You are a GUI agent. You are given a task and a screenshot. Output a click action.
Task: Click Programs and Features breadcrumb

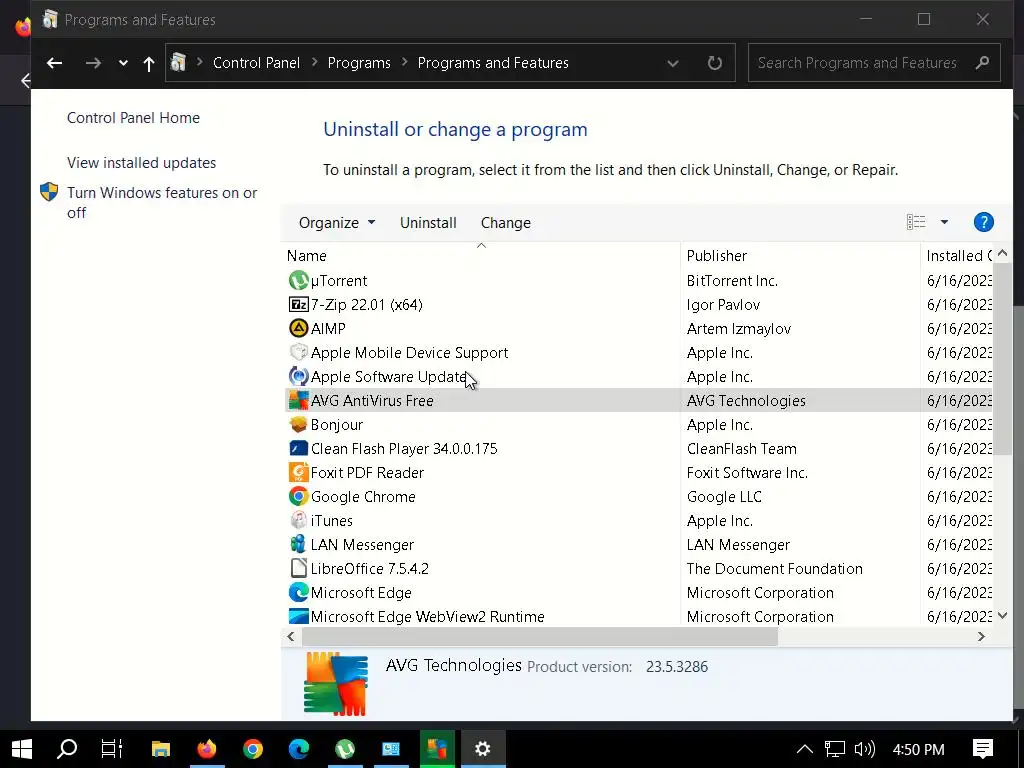coord(493,63)
